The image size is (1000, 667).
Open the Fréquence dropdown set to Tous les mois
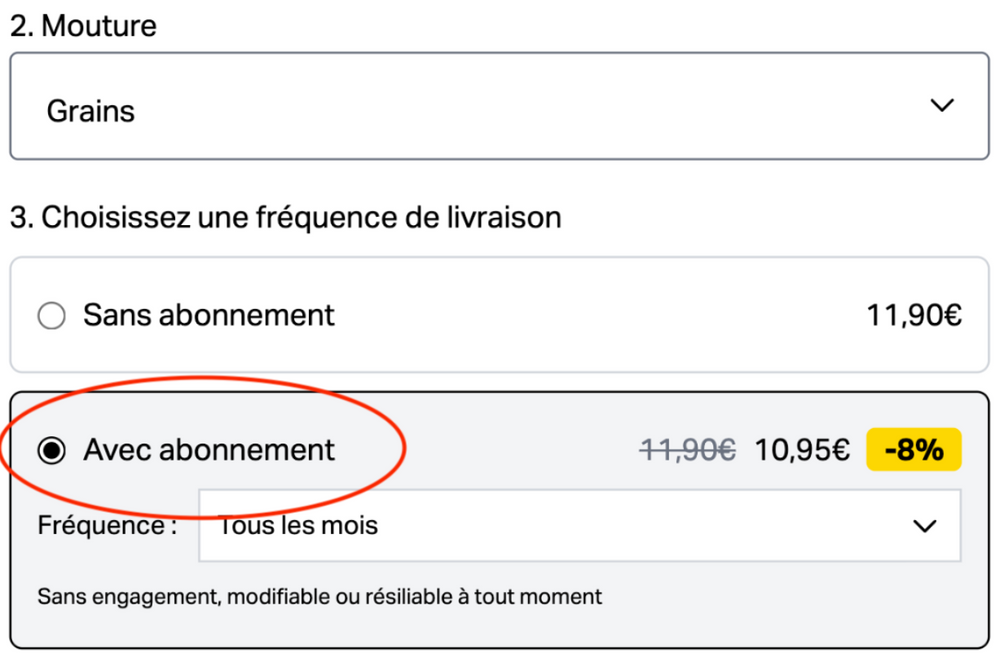click(580, 526)
